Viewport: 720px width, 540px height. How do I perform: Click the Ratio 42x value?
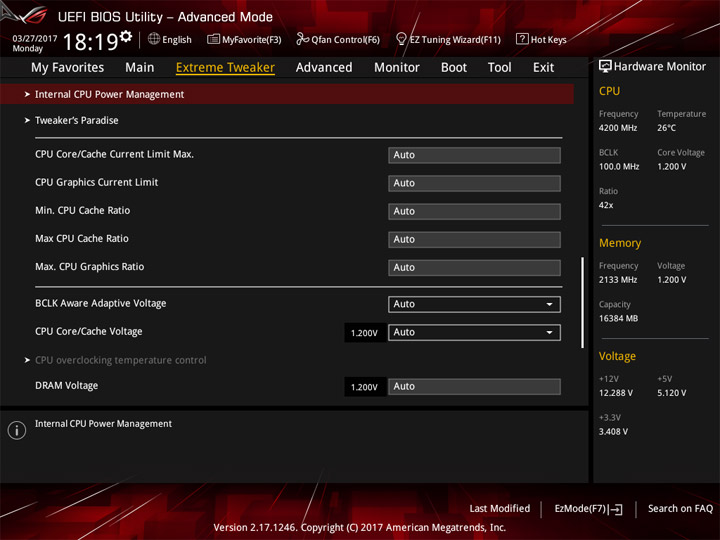point(606,205)
